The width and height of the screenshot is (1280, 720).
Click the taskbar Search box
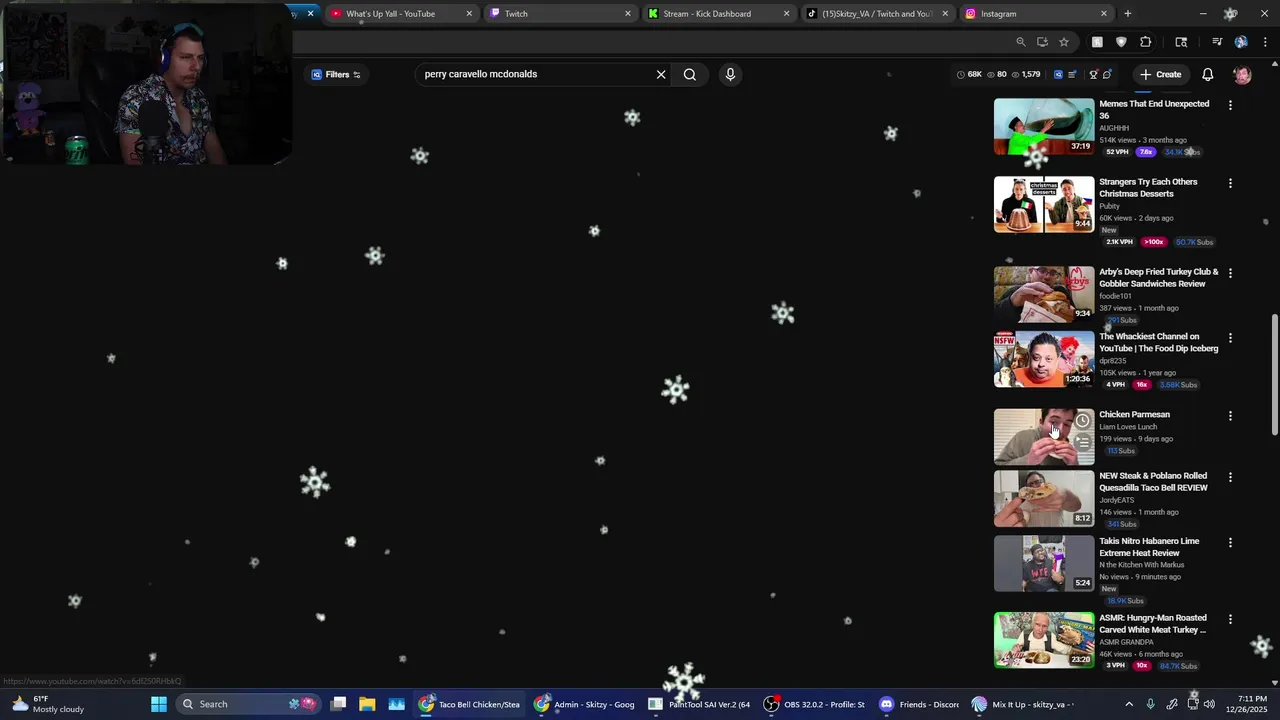(x=248, y=704)
